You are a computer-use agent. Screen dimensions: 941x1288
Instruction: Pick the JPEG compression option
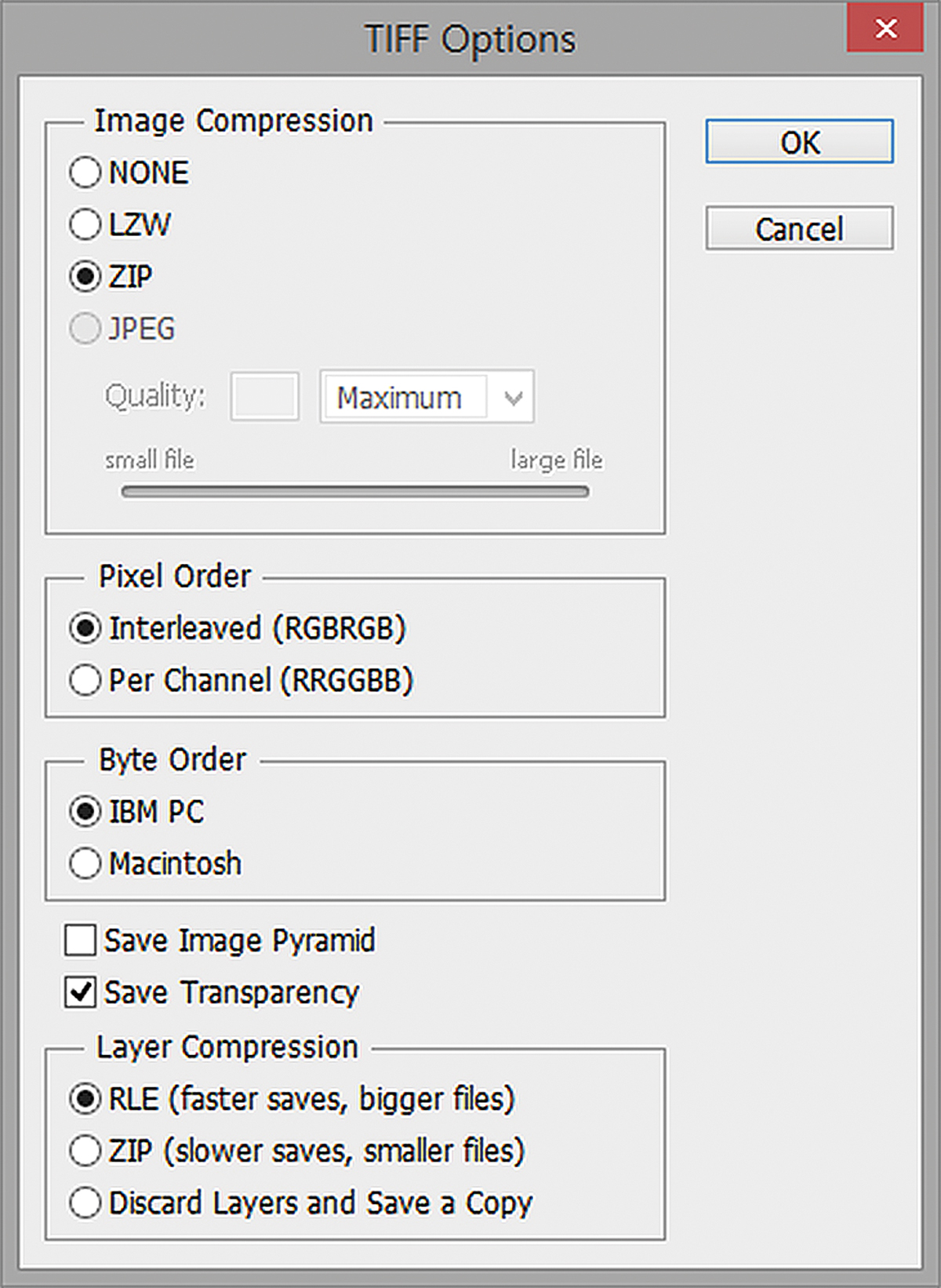[x=85, y=329]
